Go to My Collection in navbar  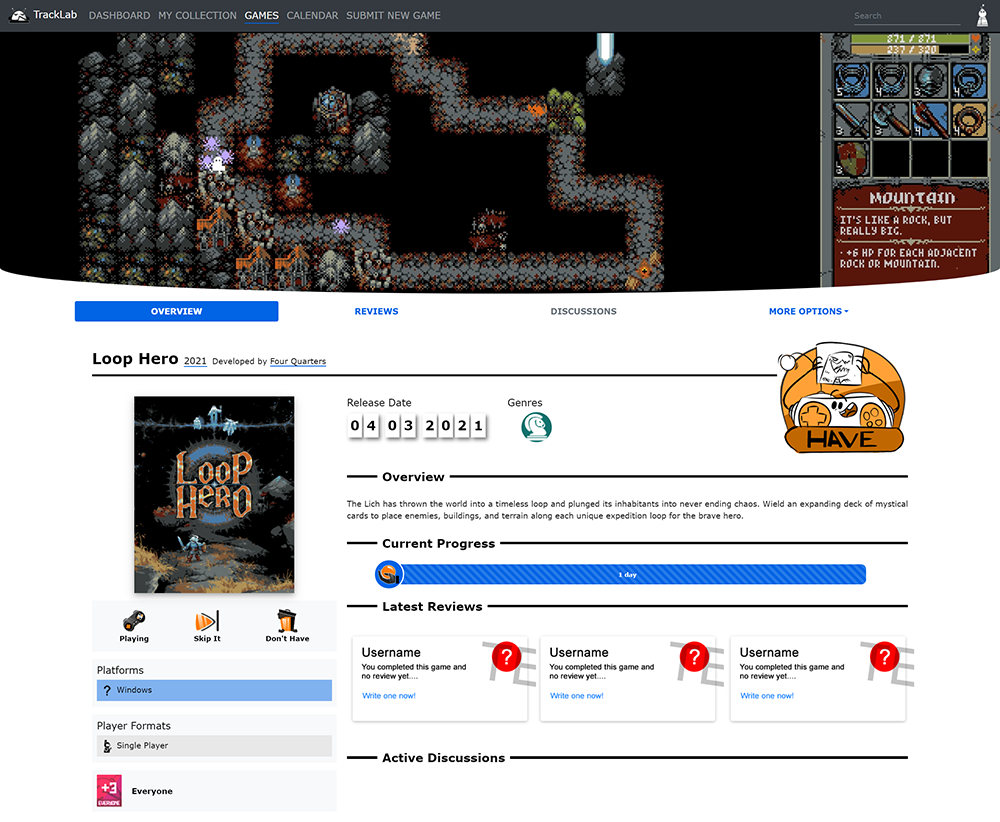point(197,16)
